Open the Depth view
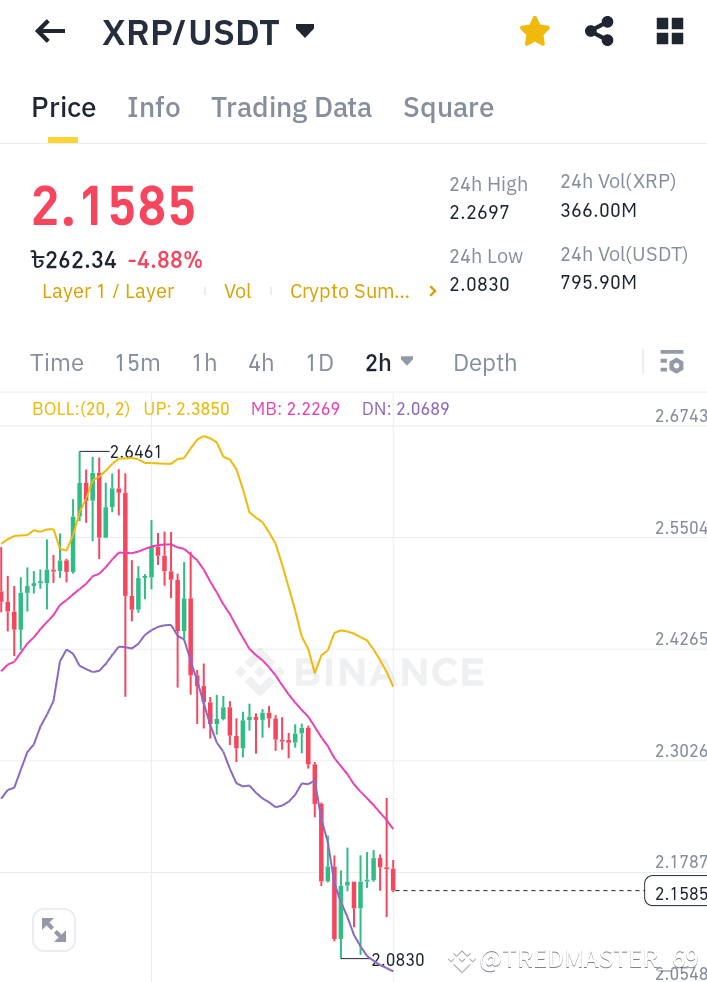Image resolution: width=707 pixels, height=982 pixels. pos(484,363)
